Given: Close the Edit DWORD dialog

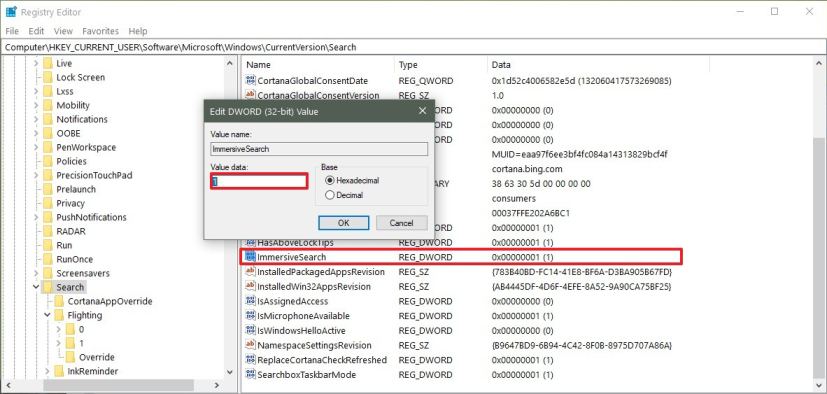Looking at the screenshot, I should 422,111.
